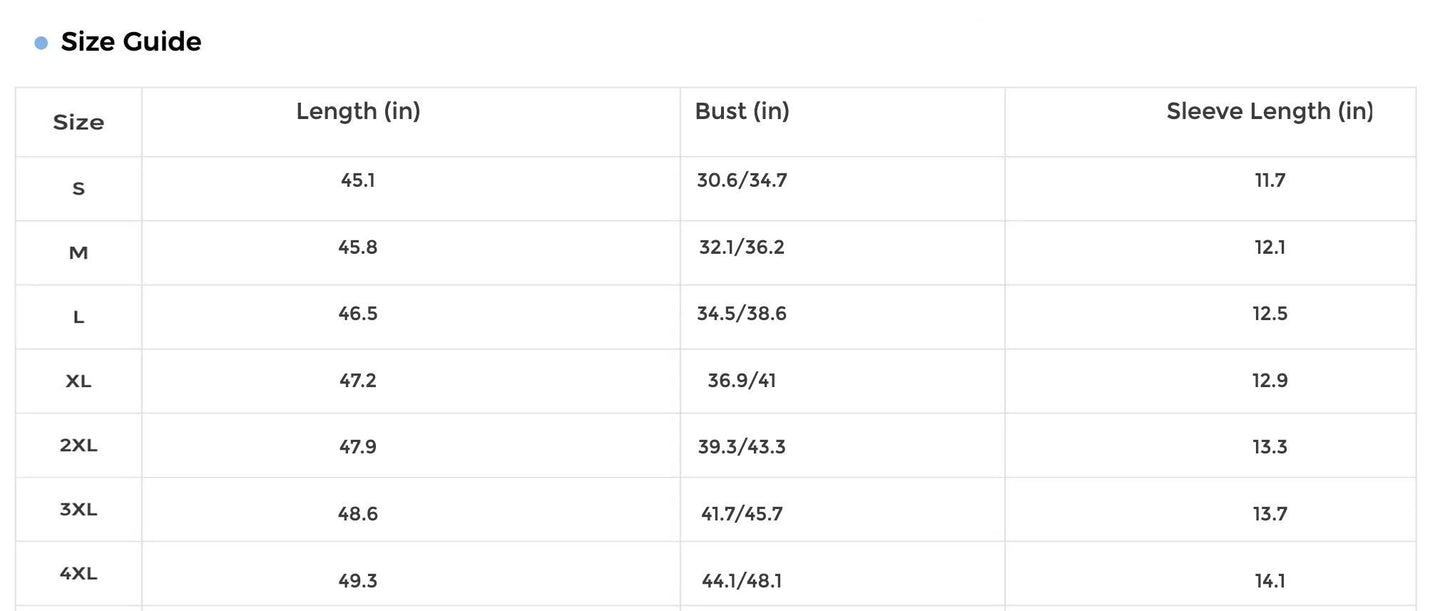Click the 44.1/48.1 bust value

pos(741,581)
